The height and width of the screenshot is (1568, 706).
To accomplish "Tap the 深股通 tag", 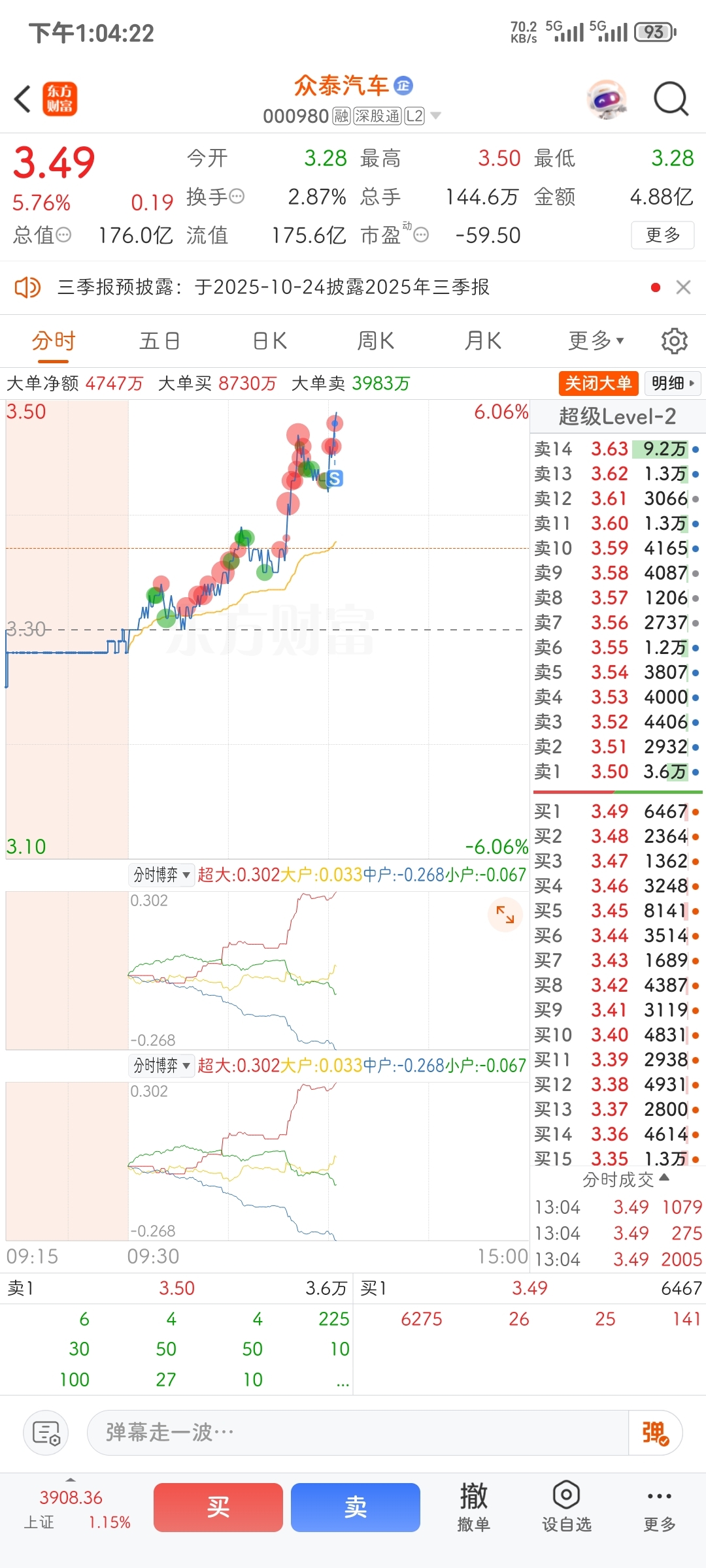I will click(377, 116).
